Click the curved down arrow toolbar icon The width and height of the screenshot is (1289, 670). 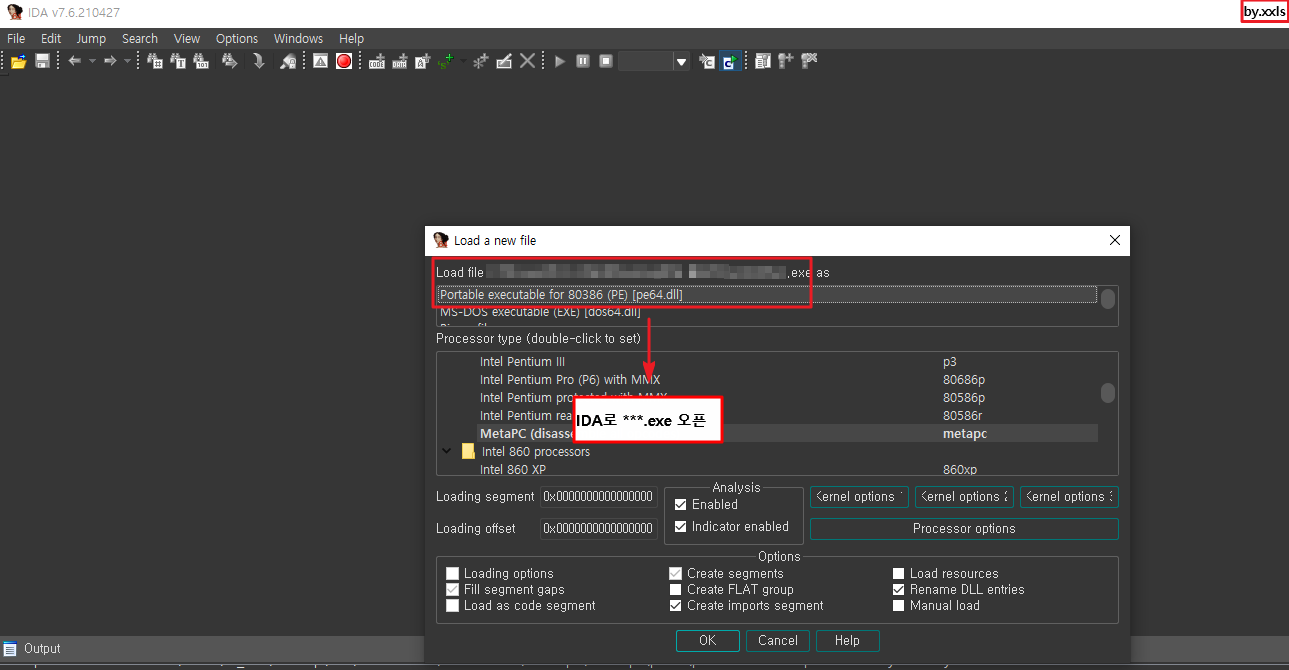(x=258, y=61)
